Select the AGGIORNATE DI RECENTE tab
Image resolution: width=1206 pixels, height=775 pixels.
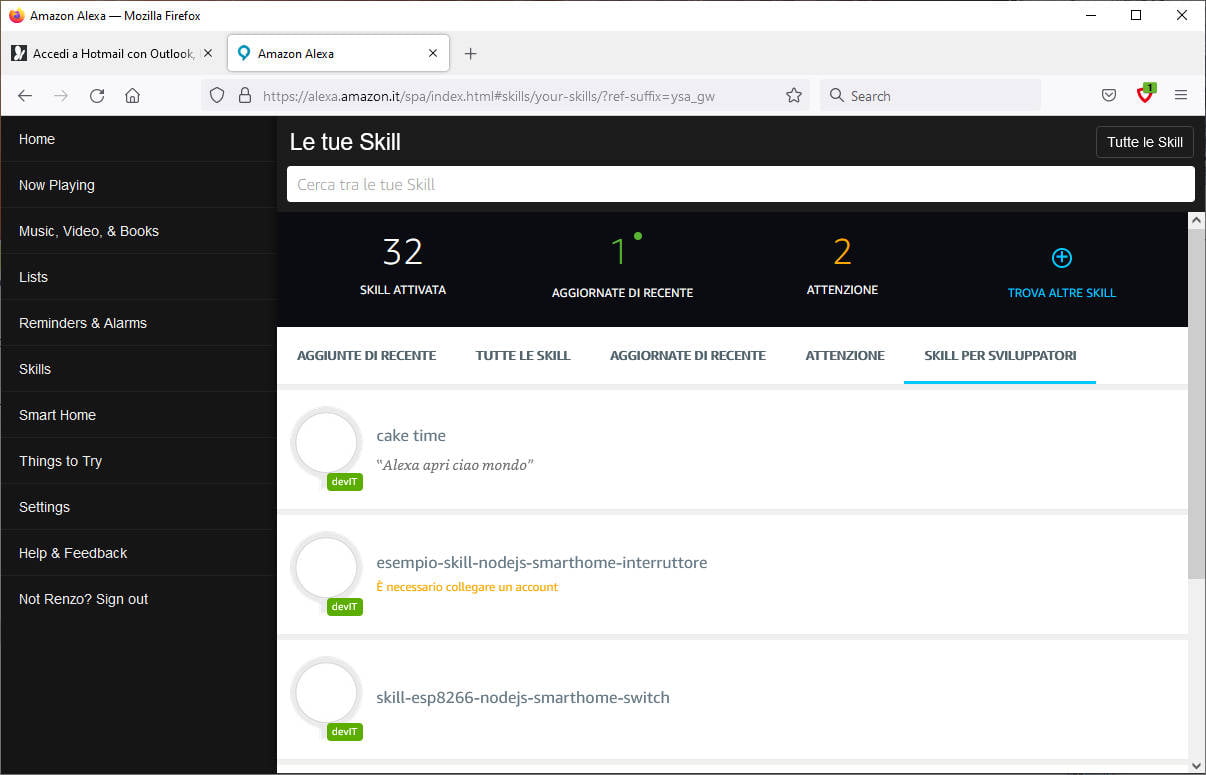tap(687, 355)
